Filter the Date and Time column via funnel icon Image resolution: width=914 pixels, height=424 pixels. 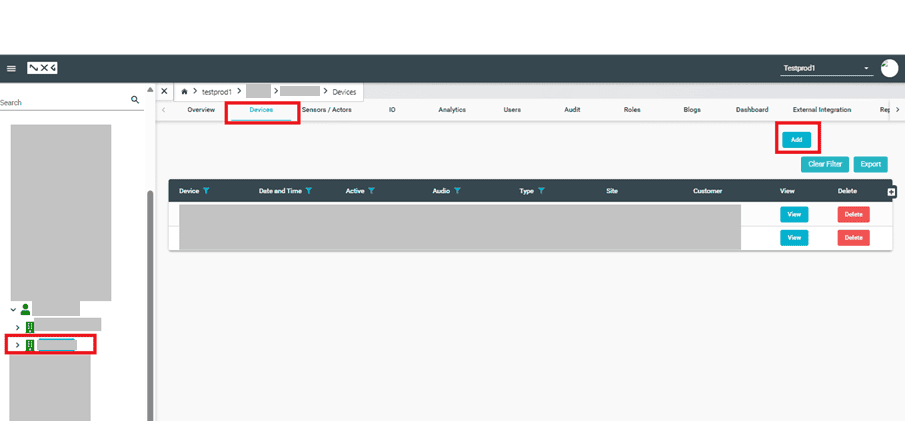(x=309, y=190)
